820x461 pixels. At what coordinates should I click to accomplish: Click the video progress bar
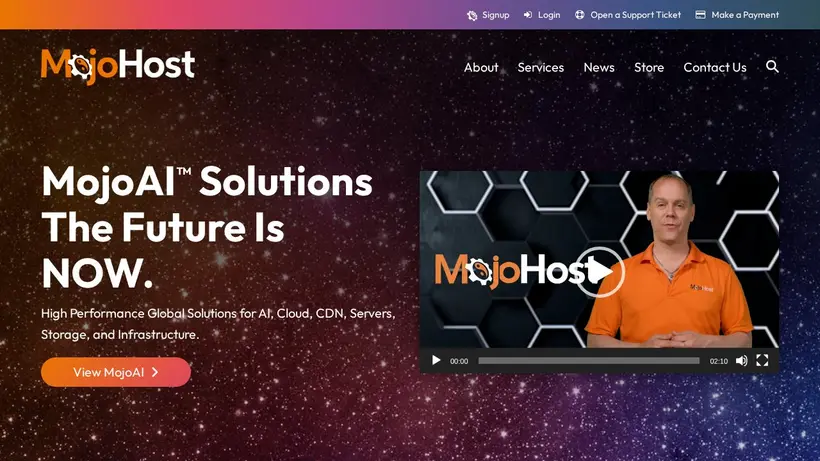point(589,361)
